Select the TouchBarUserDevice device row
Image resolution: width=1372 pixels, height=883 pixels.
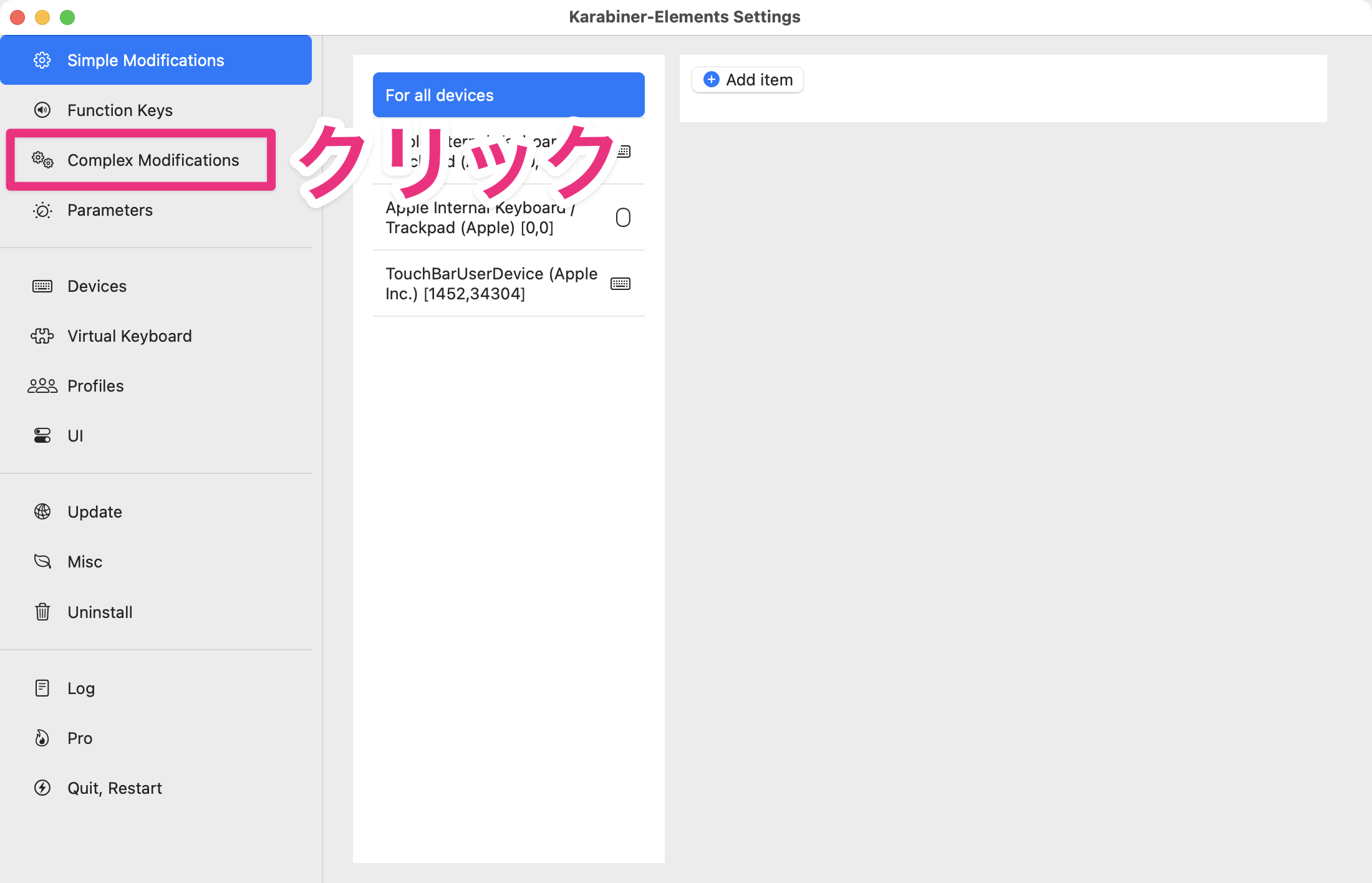[491, 284]
